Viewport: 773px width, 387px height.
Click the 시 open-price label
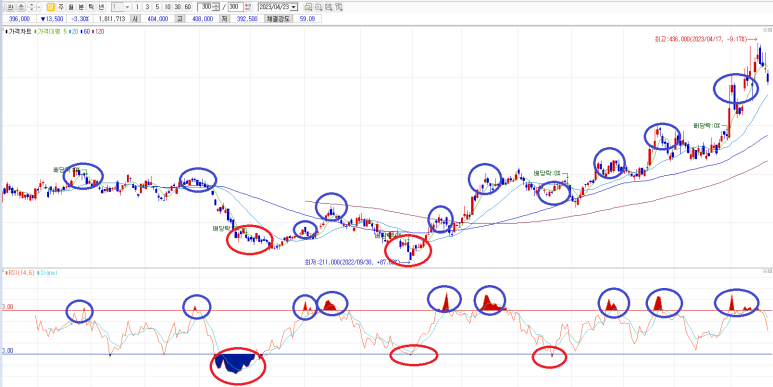coord(135,19)
